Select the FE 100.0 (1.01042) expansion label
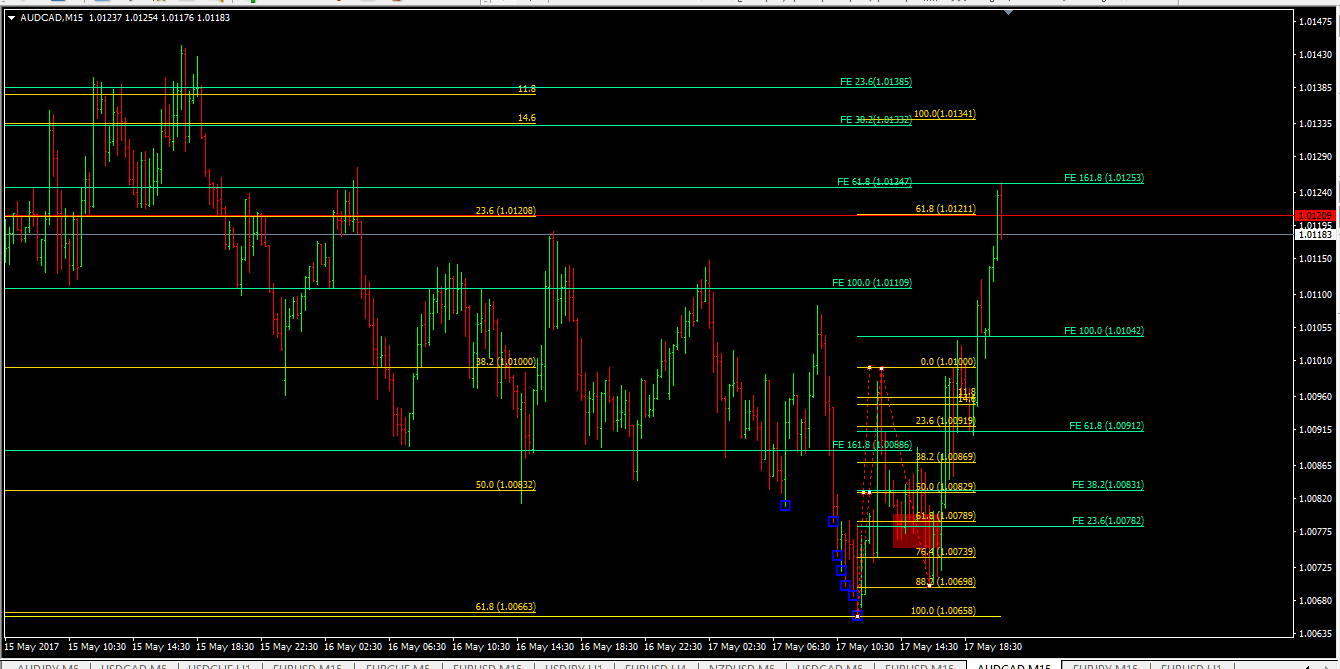1340x669 pixels. pyautogui.click(x=1104, y=331)
